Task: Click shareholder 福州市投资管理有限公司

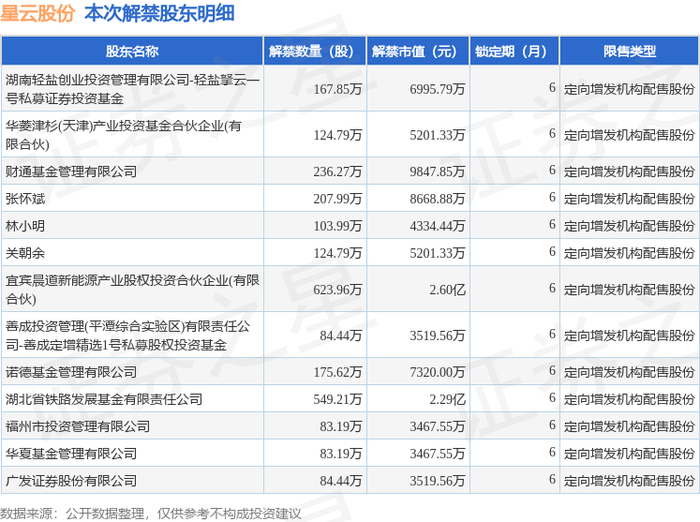Action: click(x=78, y=426)
